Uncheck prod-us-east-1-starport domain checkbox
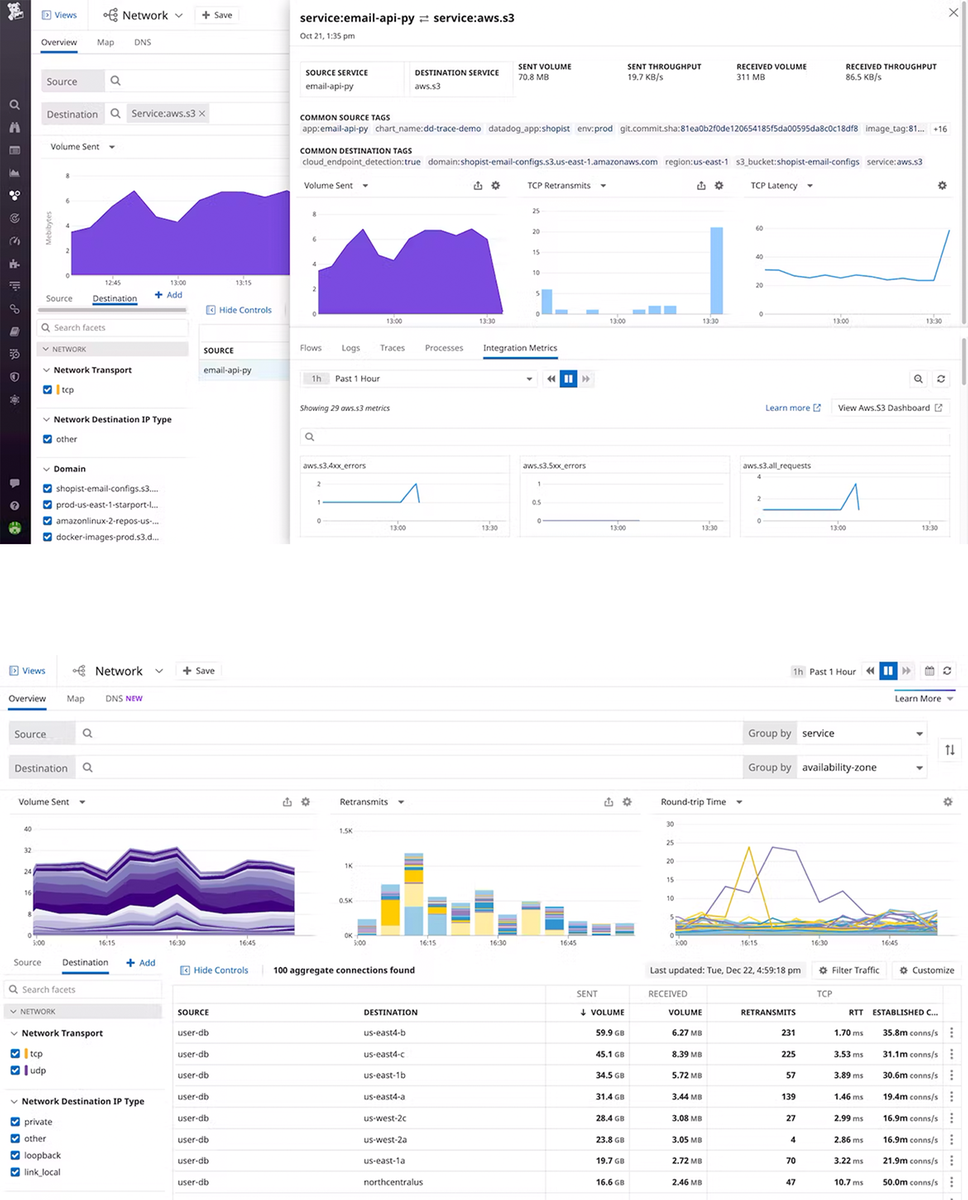Screen dimensions: 968x1200 (48, 505)
